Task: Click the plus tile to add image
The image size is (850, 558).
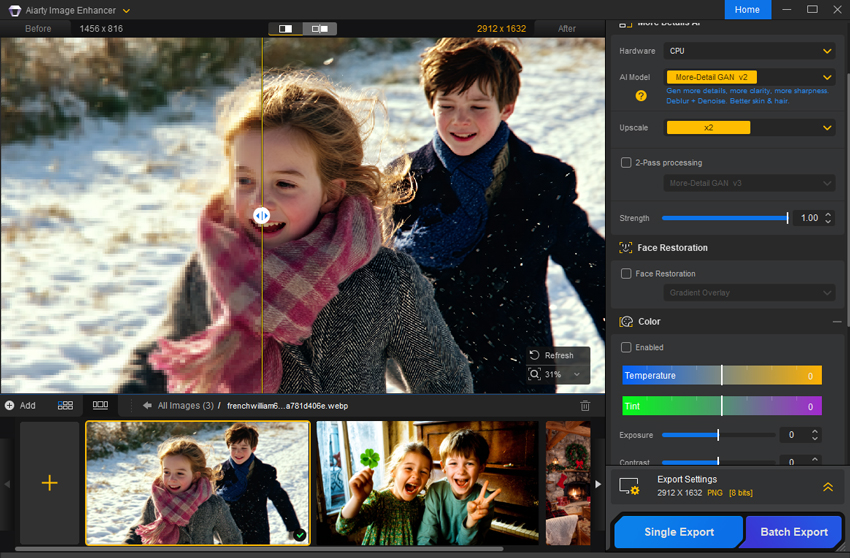Action: pyautogui.click(x=49, y=483)
